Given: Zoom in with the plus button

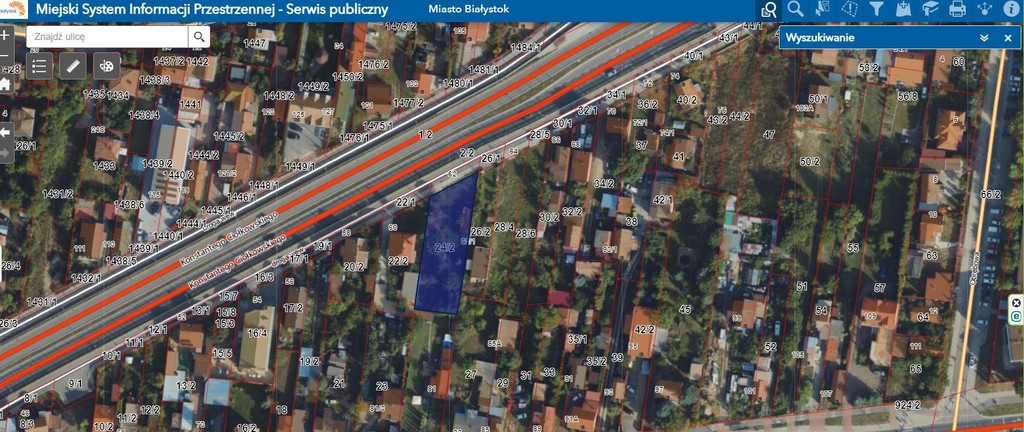Looking at the screenshot, I should (5, 33).
